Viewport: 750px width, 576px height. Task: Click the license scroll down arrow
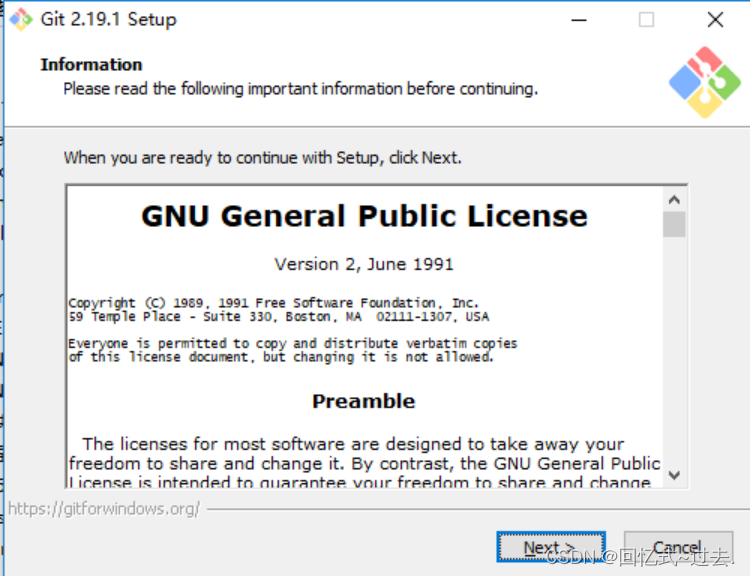click(x=674, y=475)
